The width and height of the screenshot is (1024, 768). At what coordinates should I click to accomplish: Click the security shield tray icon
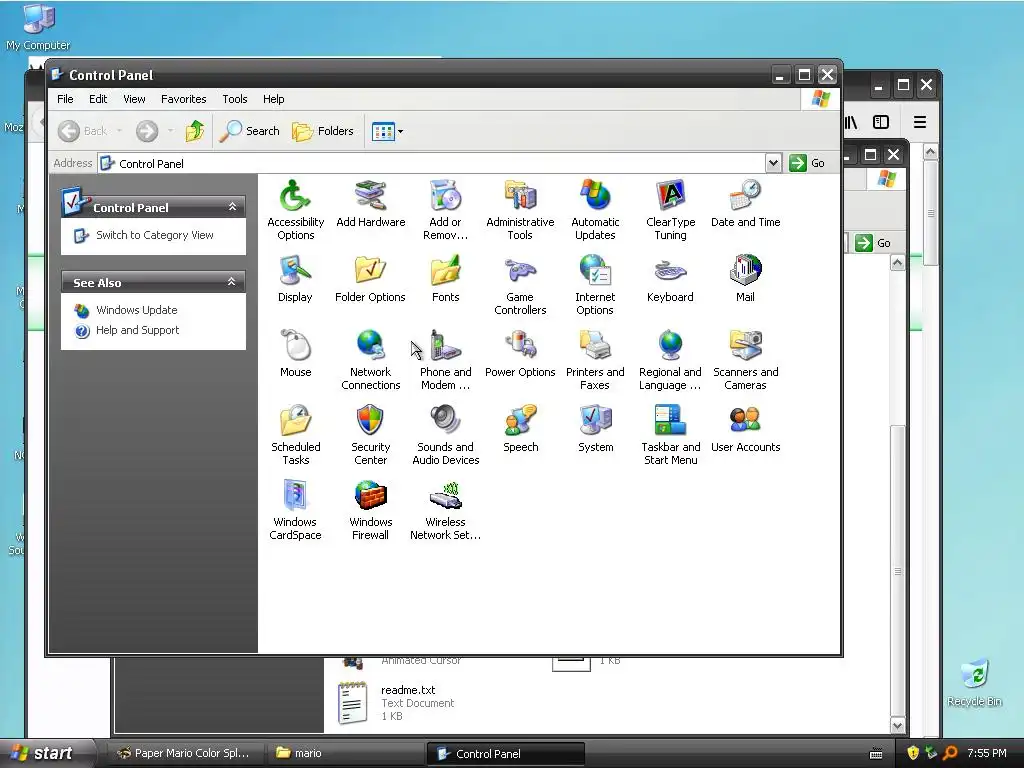[x=913, y=753]
